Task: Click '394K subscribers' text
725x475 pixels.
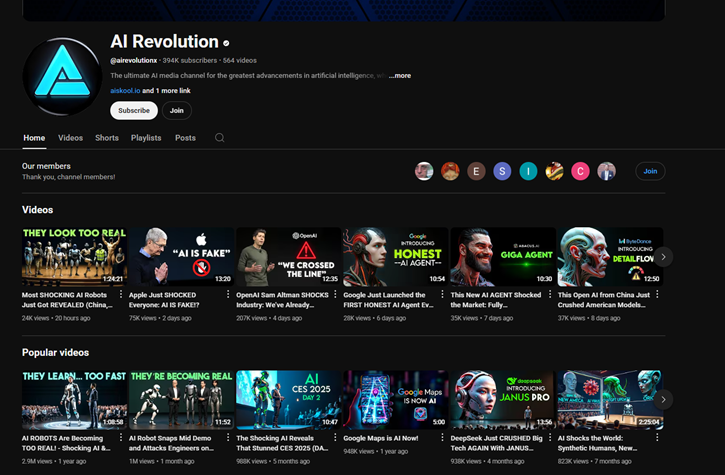Action: [190, 61]
